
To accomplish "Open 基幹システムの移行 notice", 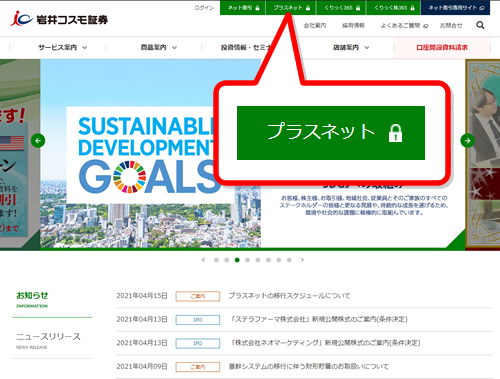I will pyautogui.click(x=308, y=366).
